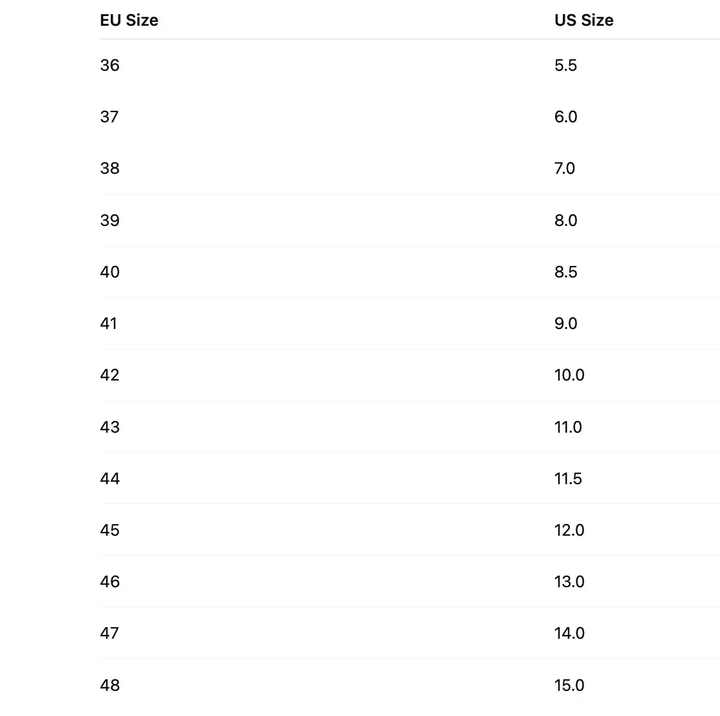Select the EU size 48 cell

[x=110, y=685]
